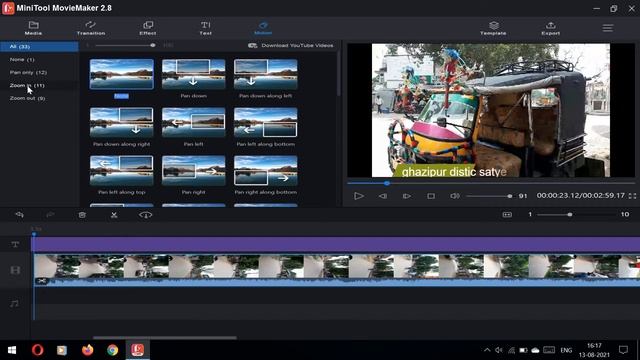Adjust the thumbnail size slider
This screenshot has width=640, height=360.
click(x=124, y=45)
